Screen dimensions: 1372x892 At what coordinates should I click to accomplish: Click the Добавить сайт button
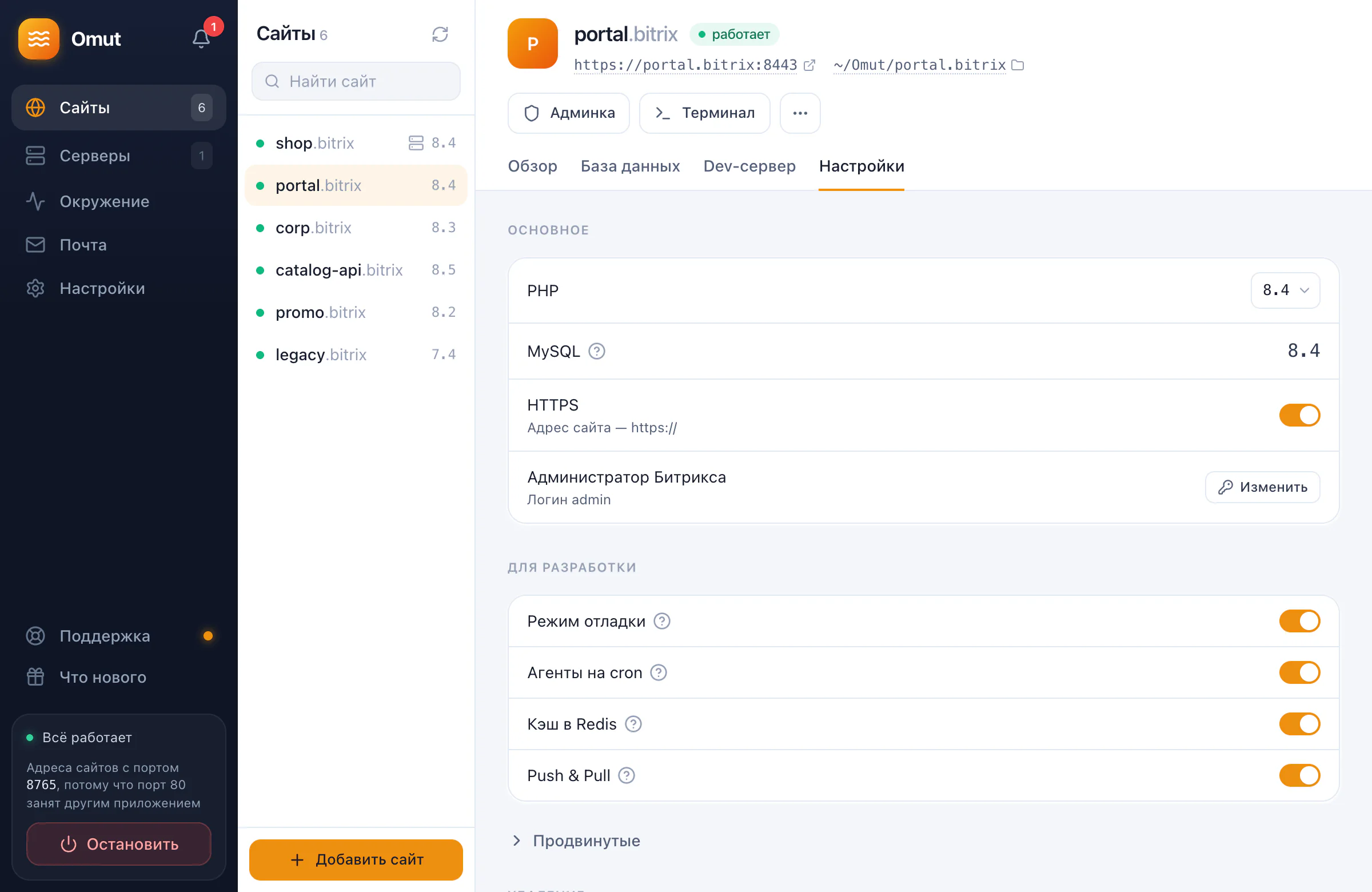(x=356, y=860)
